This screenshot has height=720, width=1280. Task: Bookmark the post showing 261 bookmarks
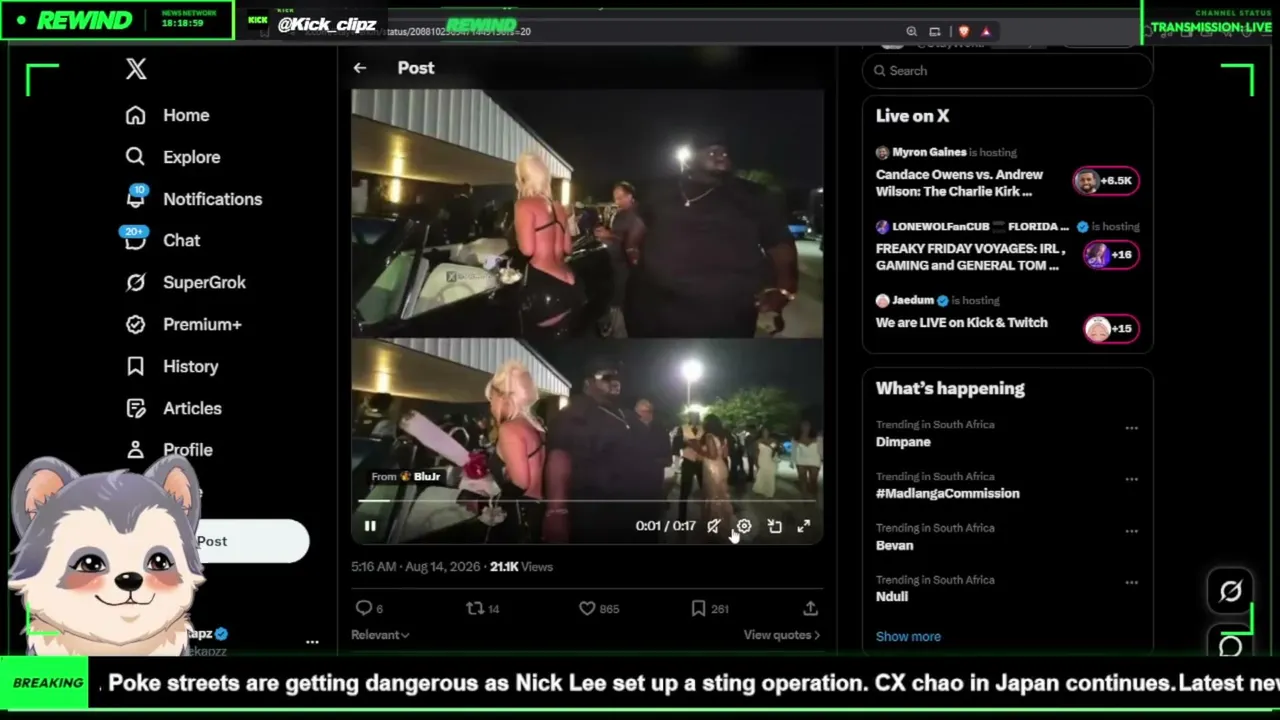click(710, 608)
